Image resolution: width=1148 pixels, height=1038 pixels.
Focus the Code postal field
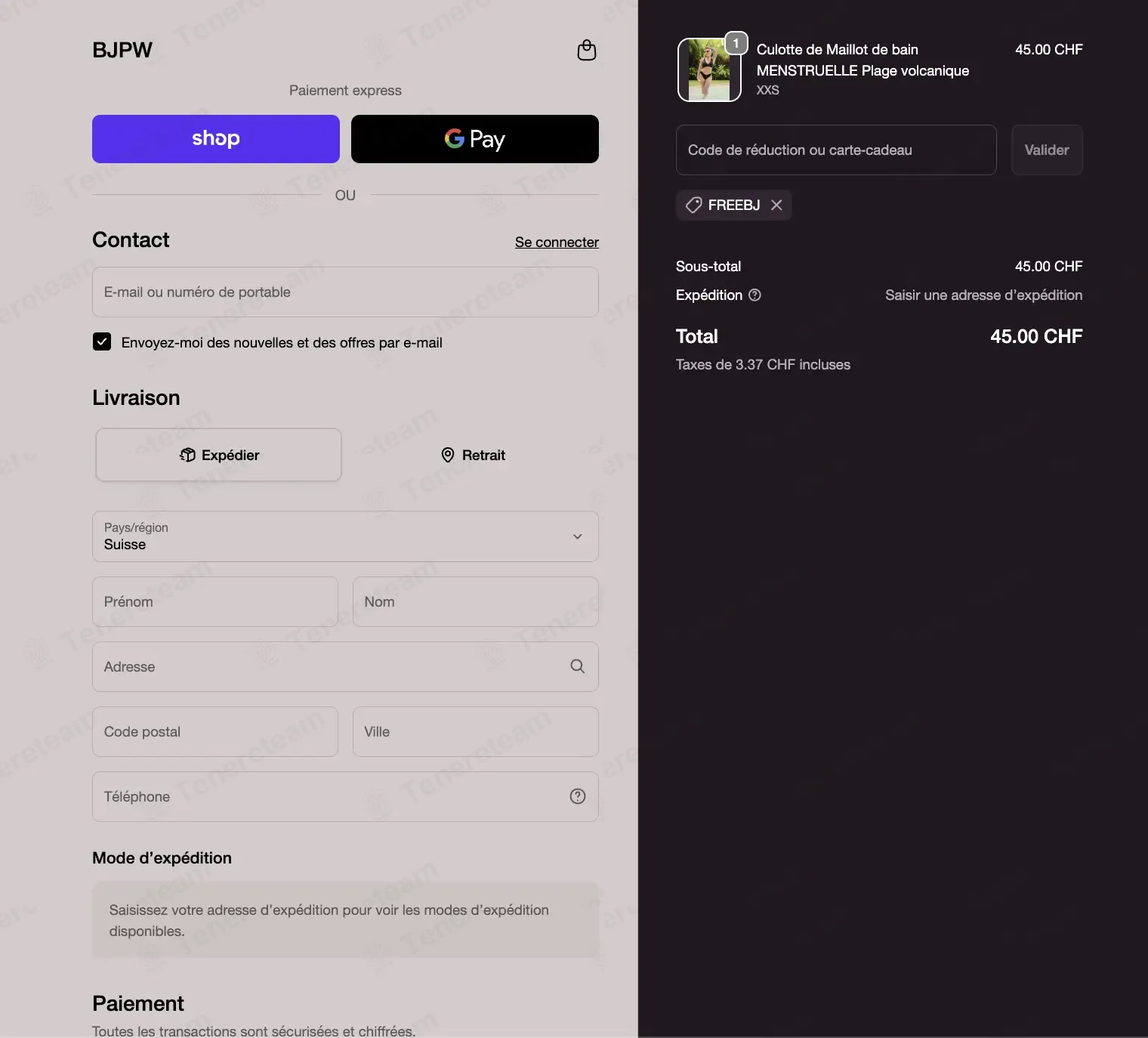pos(215,732)
